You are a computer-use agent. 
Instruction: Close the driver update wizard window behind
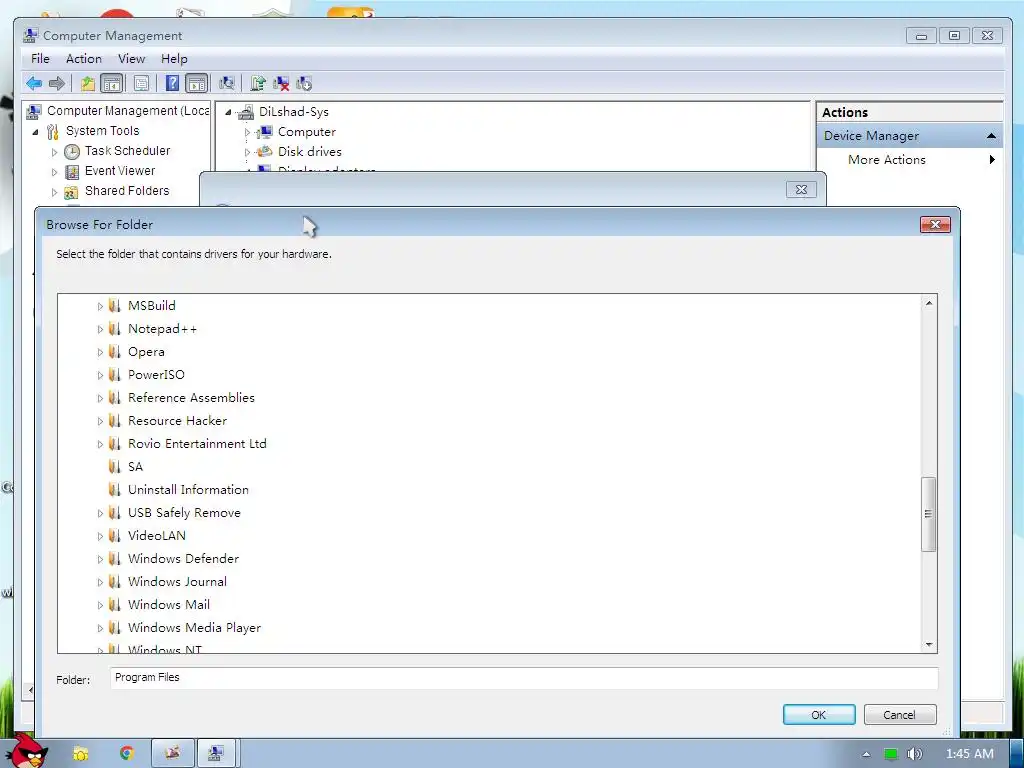(801, 189)
